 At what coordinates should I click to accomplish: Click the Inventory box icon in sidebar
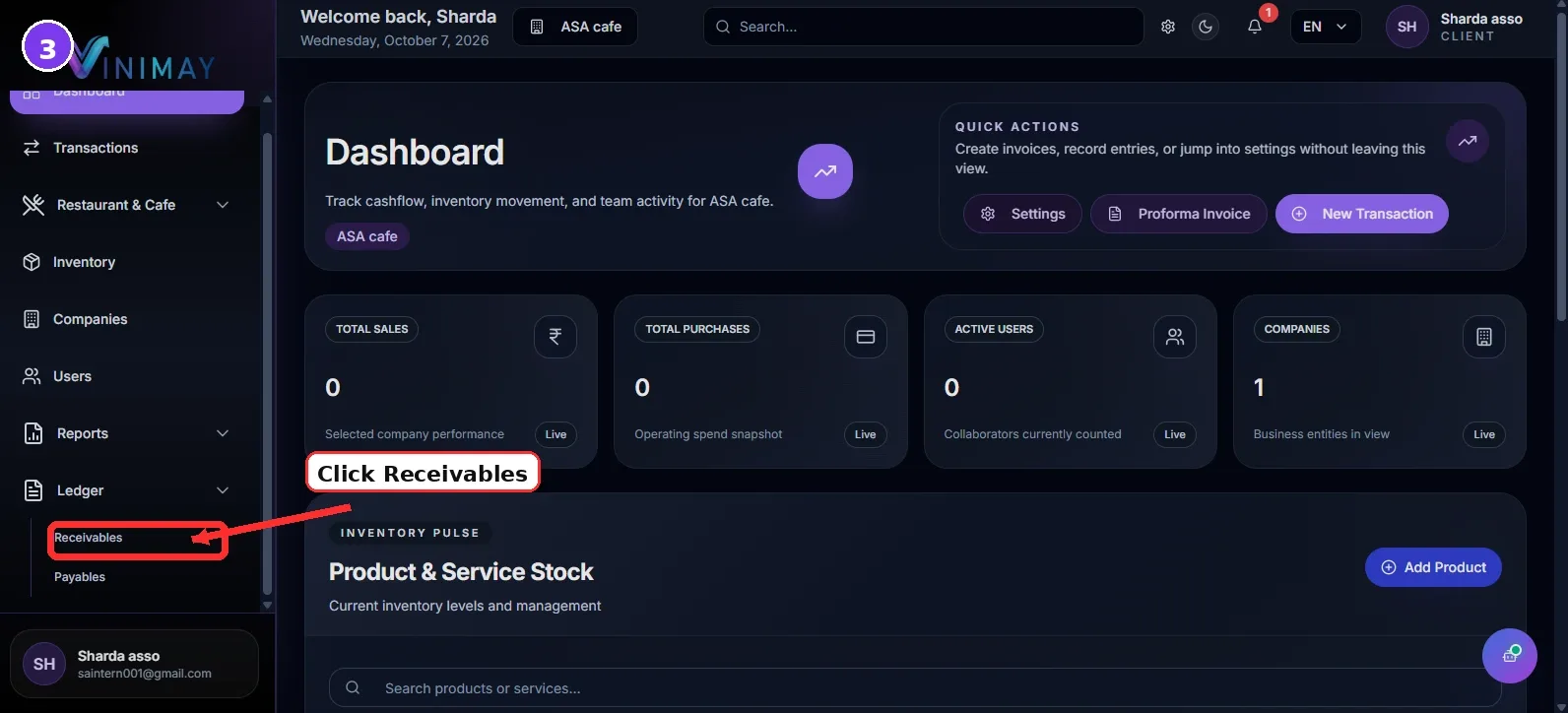[32, 262]
